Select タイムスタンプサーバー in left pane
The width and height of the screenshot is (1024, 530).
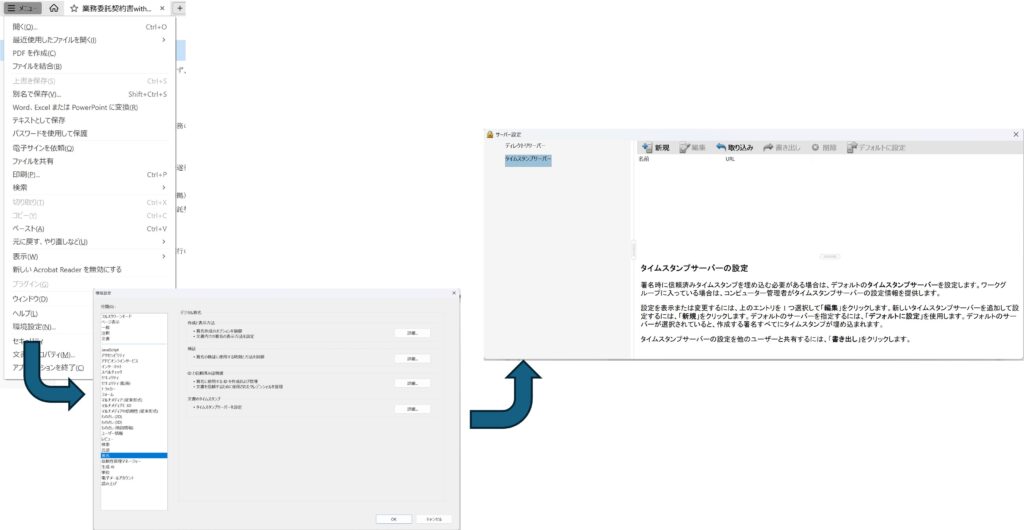(528, 159)
